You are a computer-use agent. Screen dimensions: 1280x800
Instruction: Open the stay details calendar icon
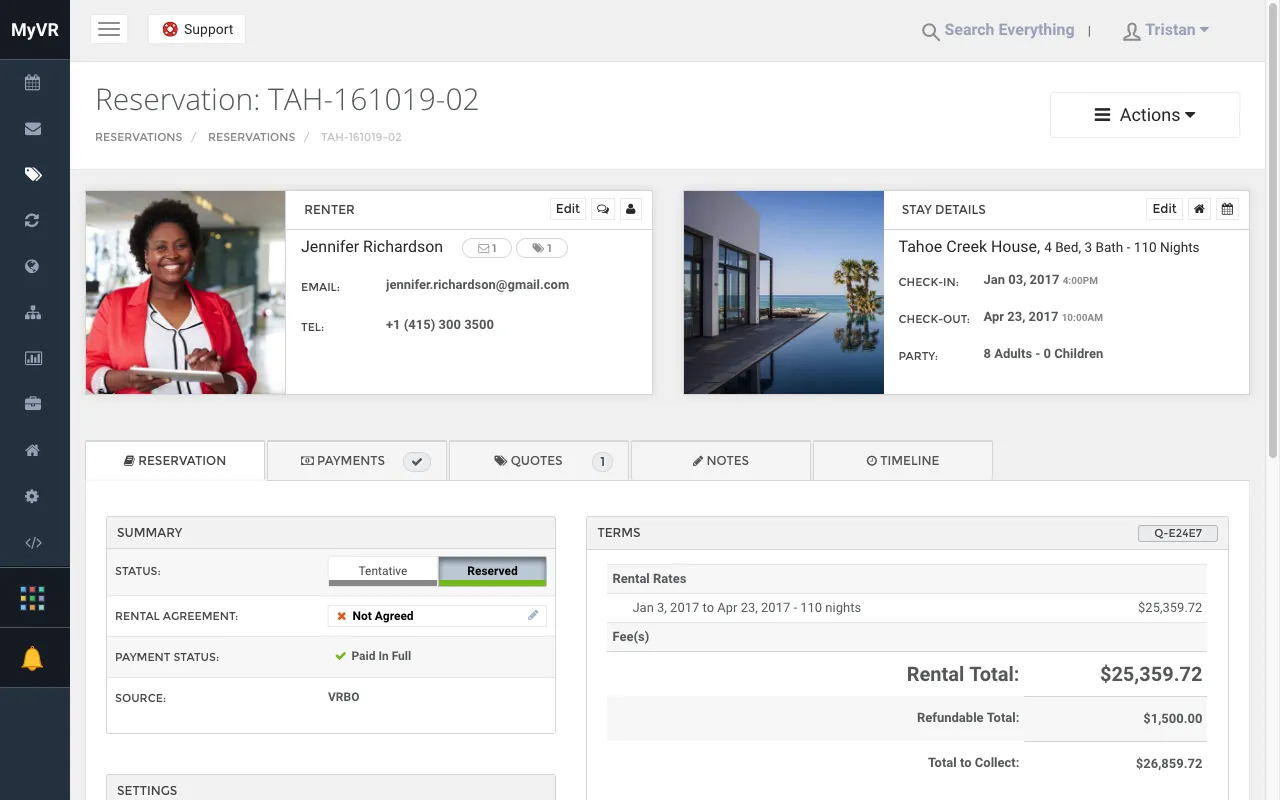pyautogui.click(x=1228, y=209)
